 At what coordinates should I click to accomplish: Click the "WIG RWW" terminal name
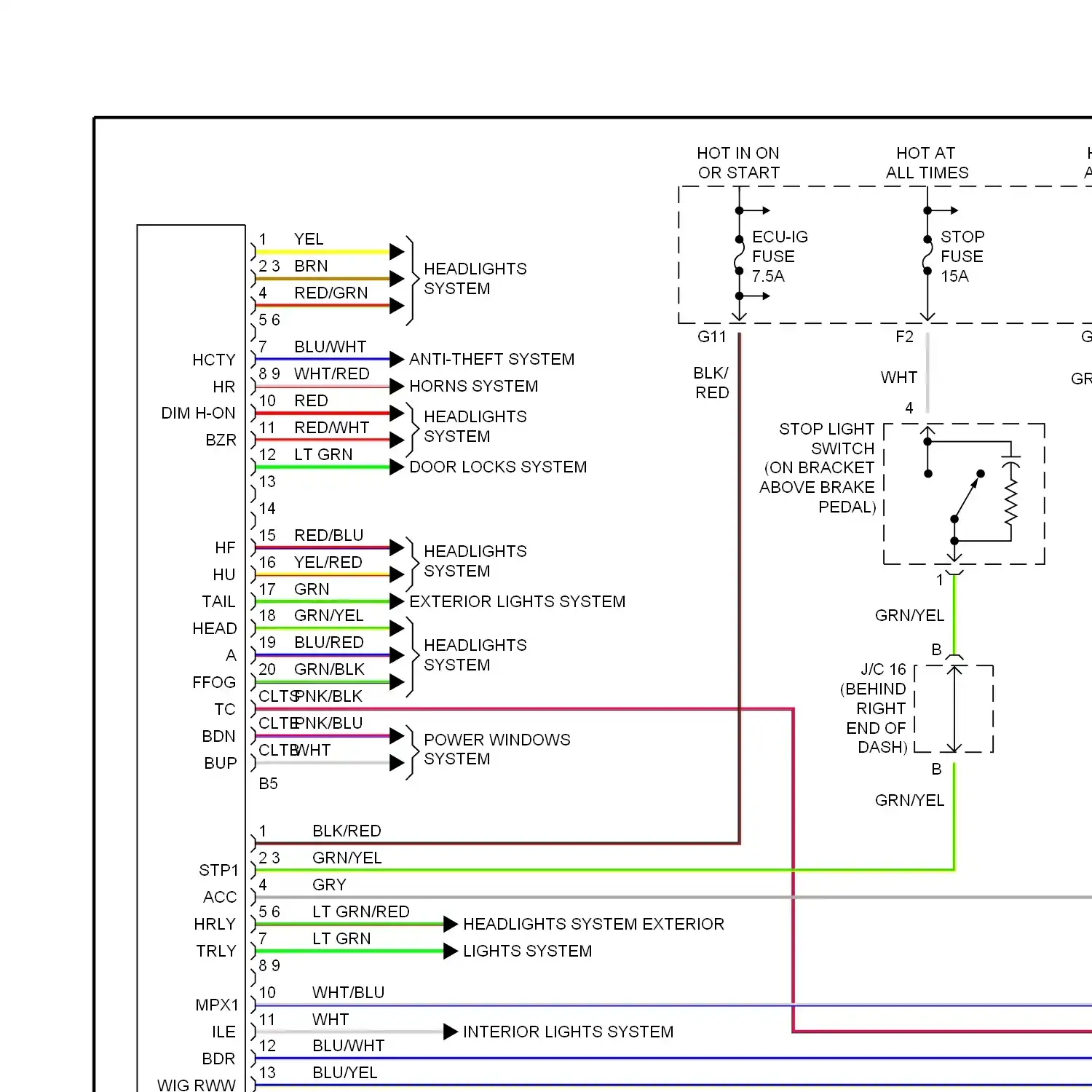tap(197, 1085)
